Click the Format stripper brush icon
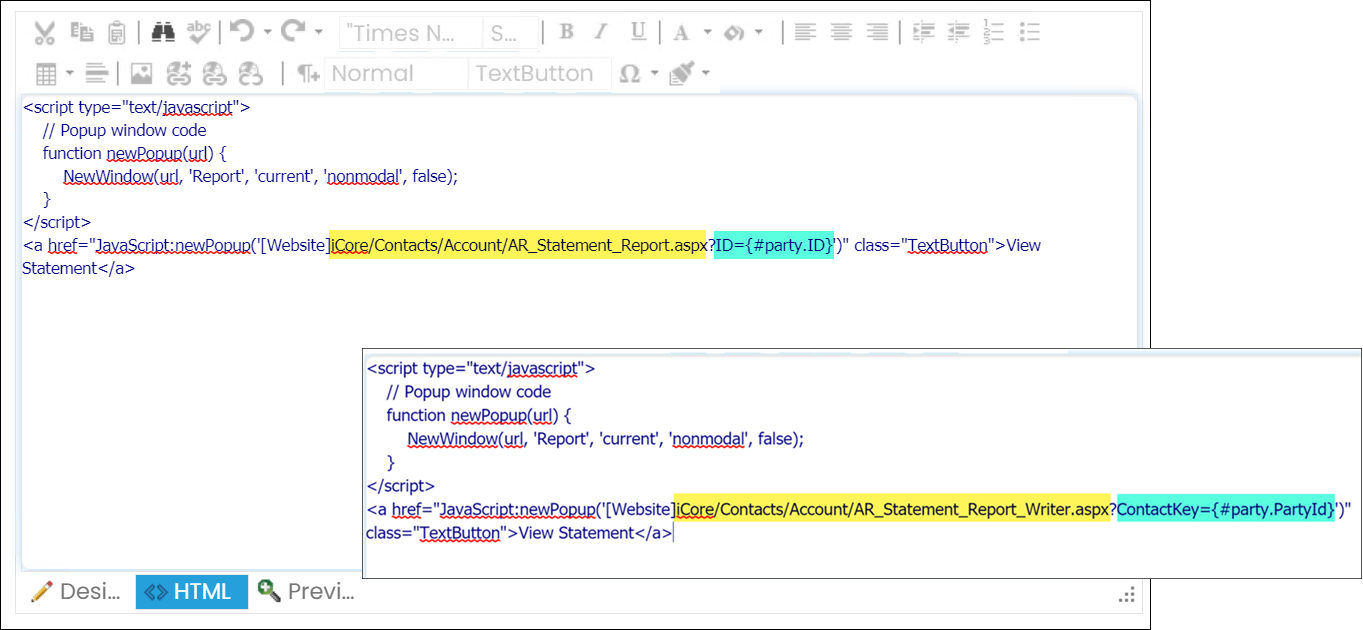Image resolution: width=1363 pixels, height=630 pixels. (682, 74)
